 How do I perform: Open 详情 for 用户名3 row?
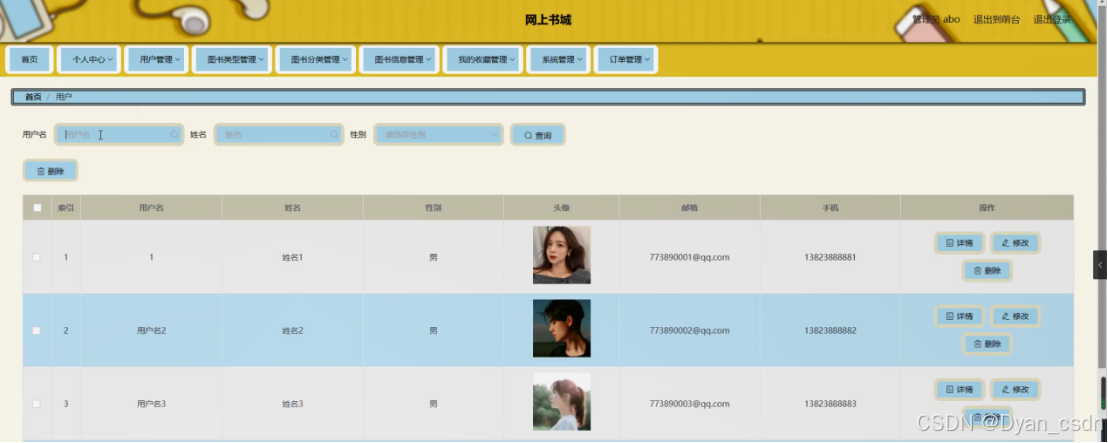coord(960,389)
